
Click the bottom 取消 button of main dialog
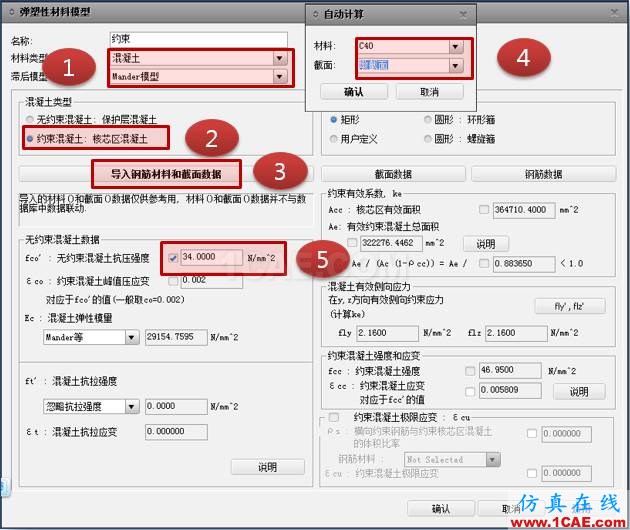pyautogui.click(x=511, y=509)
